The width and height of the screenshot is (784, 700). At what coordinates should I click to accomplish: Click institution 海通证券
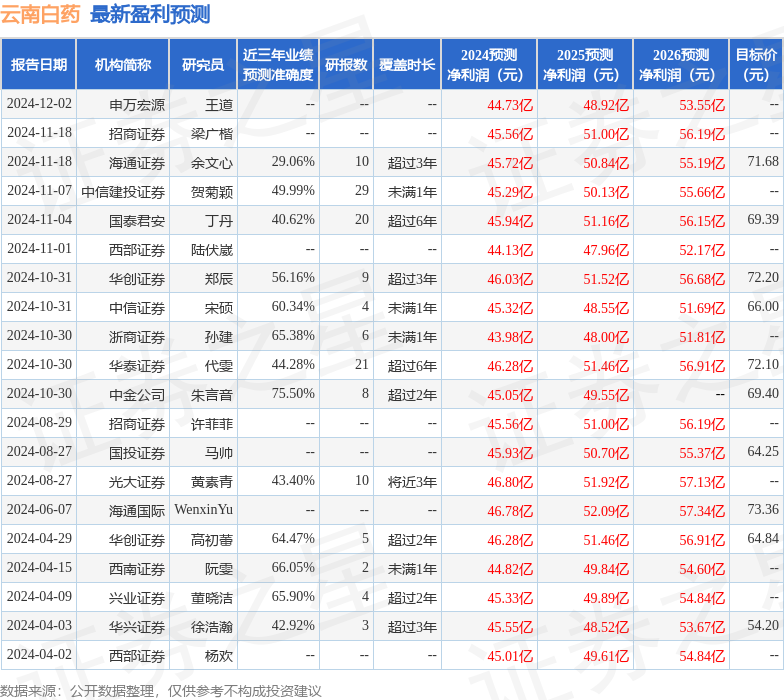pos(137,163)
